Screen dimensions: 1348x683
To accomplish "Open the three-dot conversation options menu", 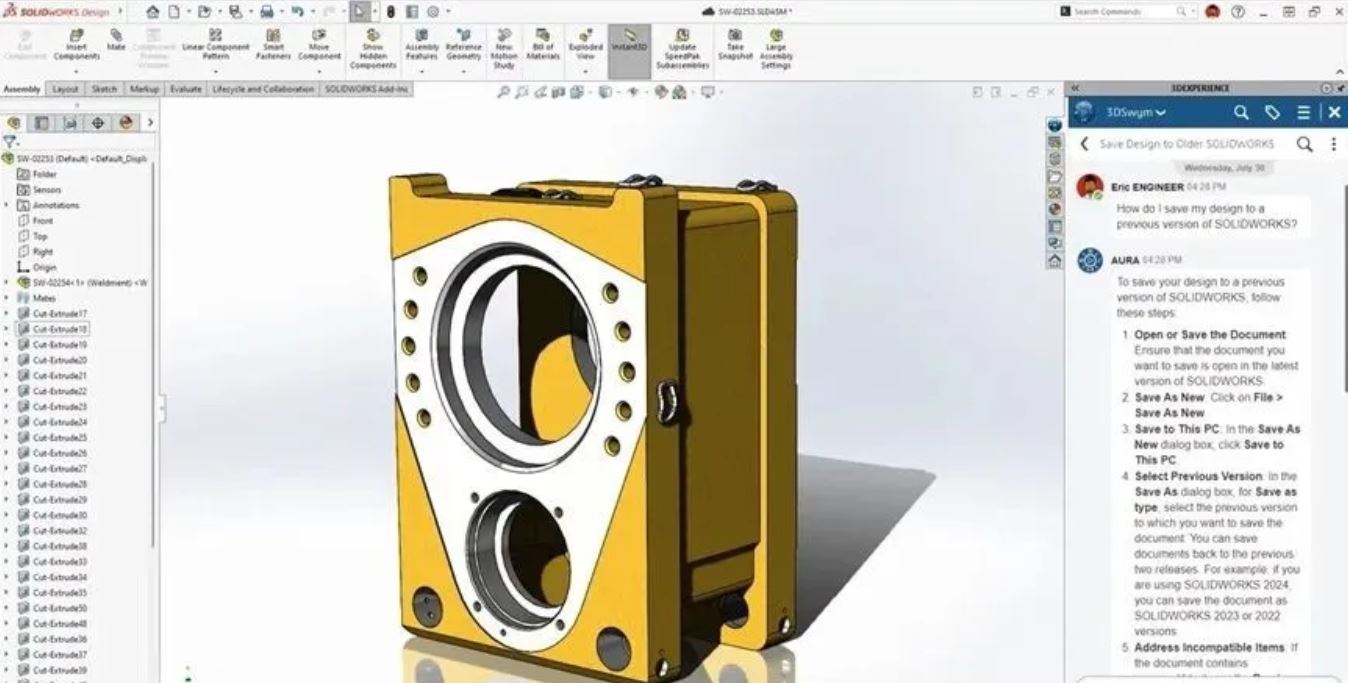I will (1333, 144).
